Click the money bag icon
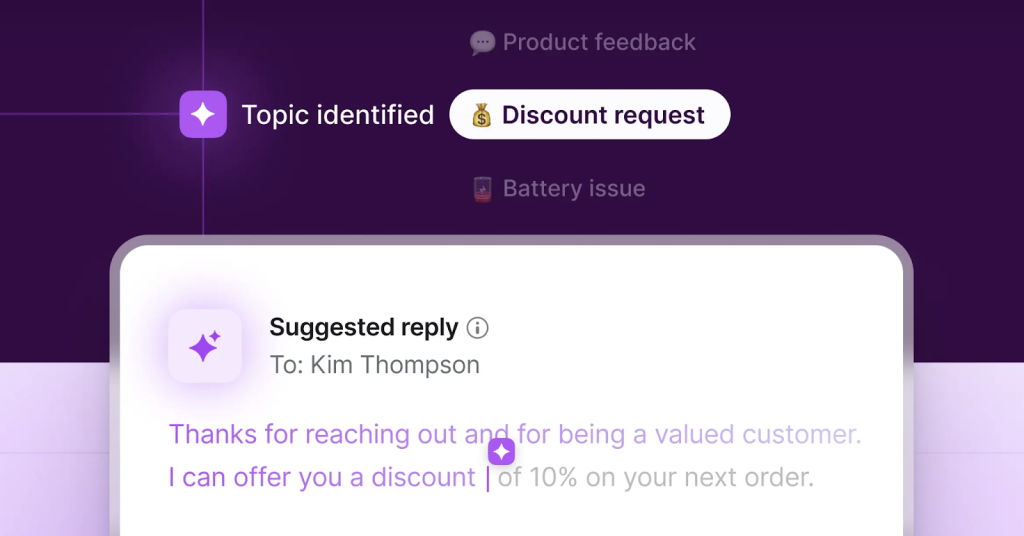Screen dimensions: 1024x536 click(482, 116)
